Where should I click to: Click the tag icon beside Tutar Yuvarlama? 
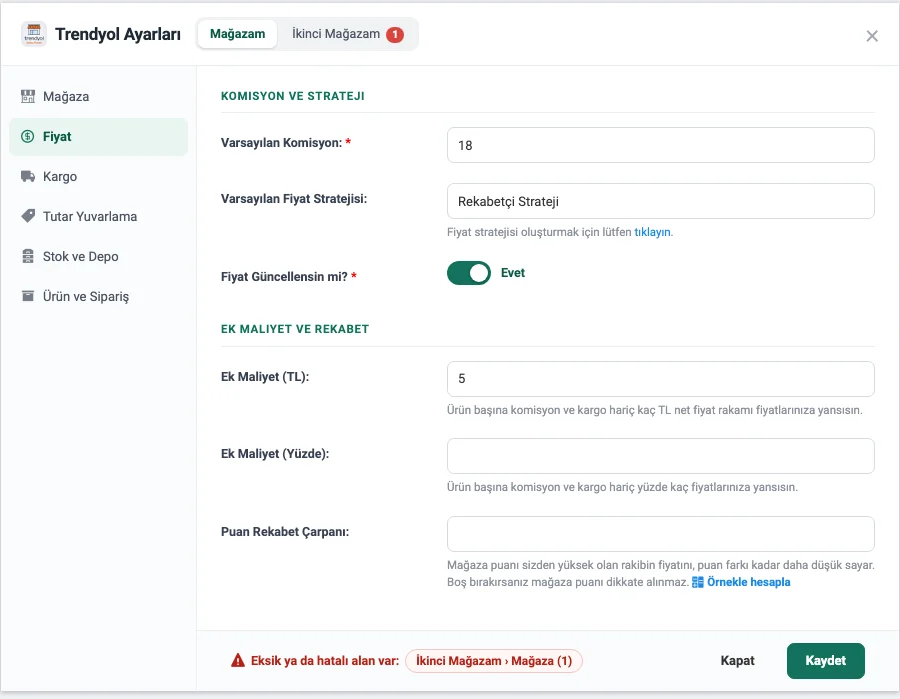coord(28,216)
